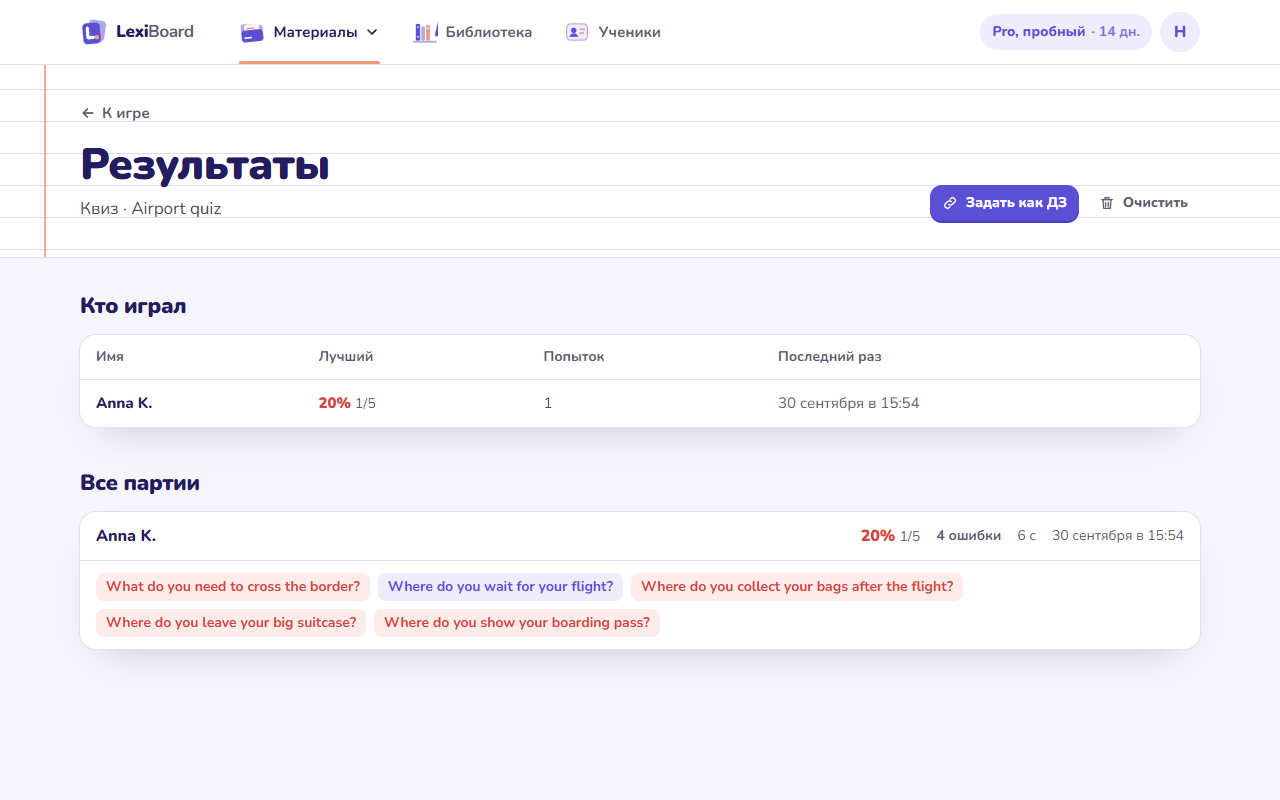Open the Ученики section
The width and height of the screenshot is (1280, 800).
point(613,32)
